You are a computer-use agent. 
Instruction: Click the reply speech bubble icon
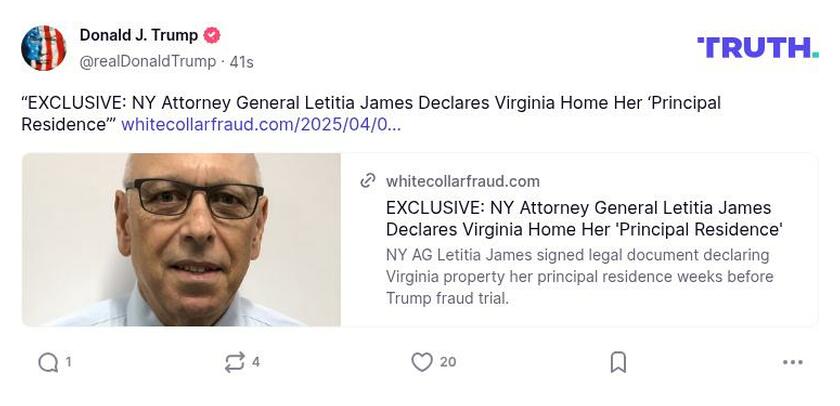(x=47, y=362)
